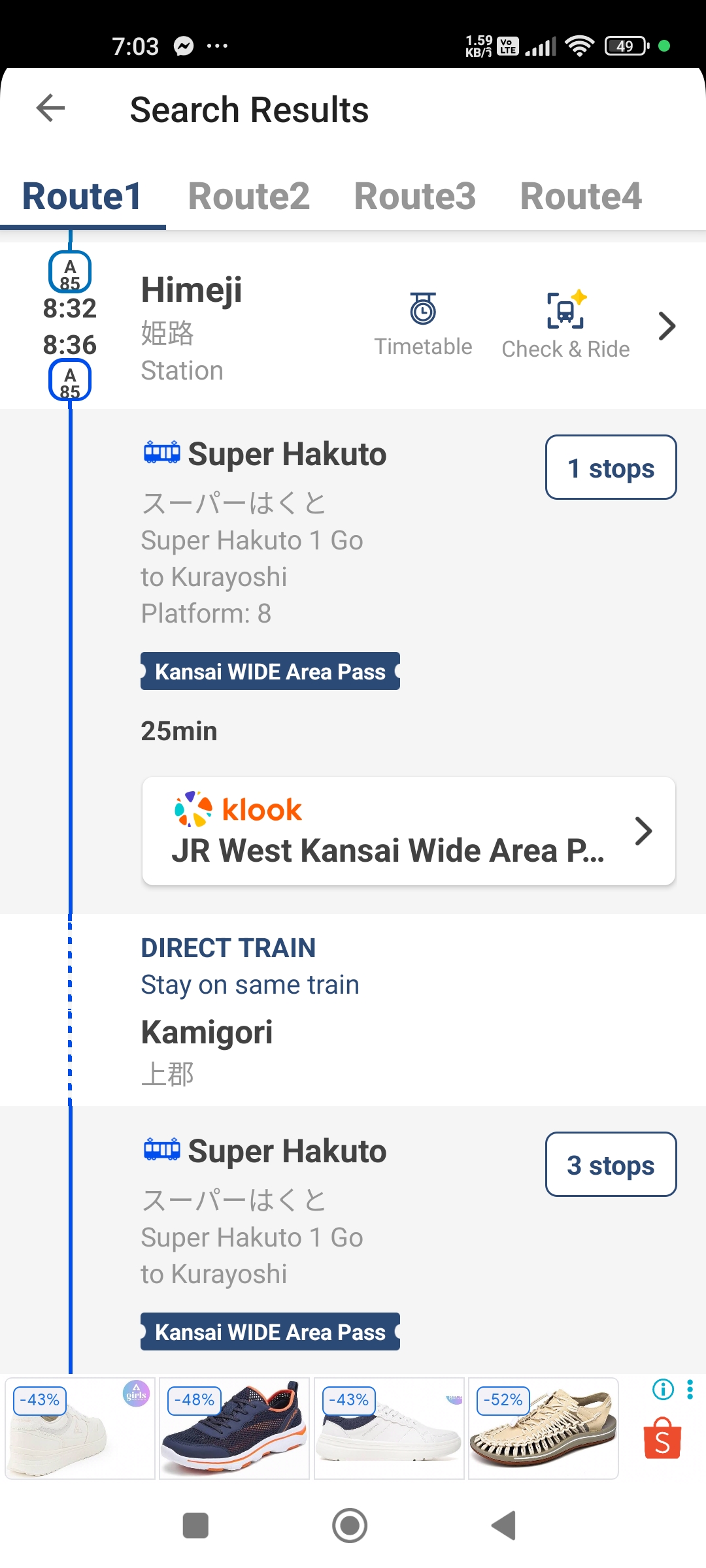This screenshot has height=1568, width=706.
Task: Open the JR West Kansai Wide Area Pass chevron
Action: click(x=643, y=831)
